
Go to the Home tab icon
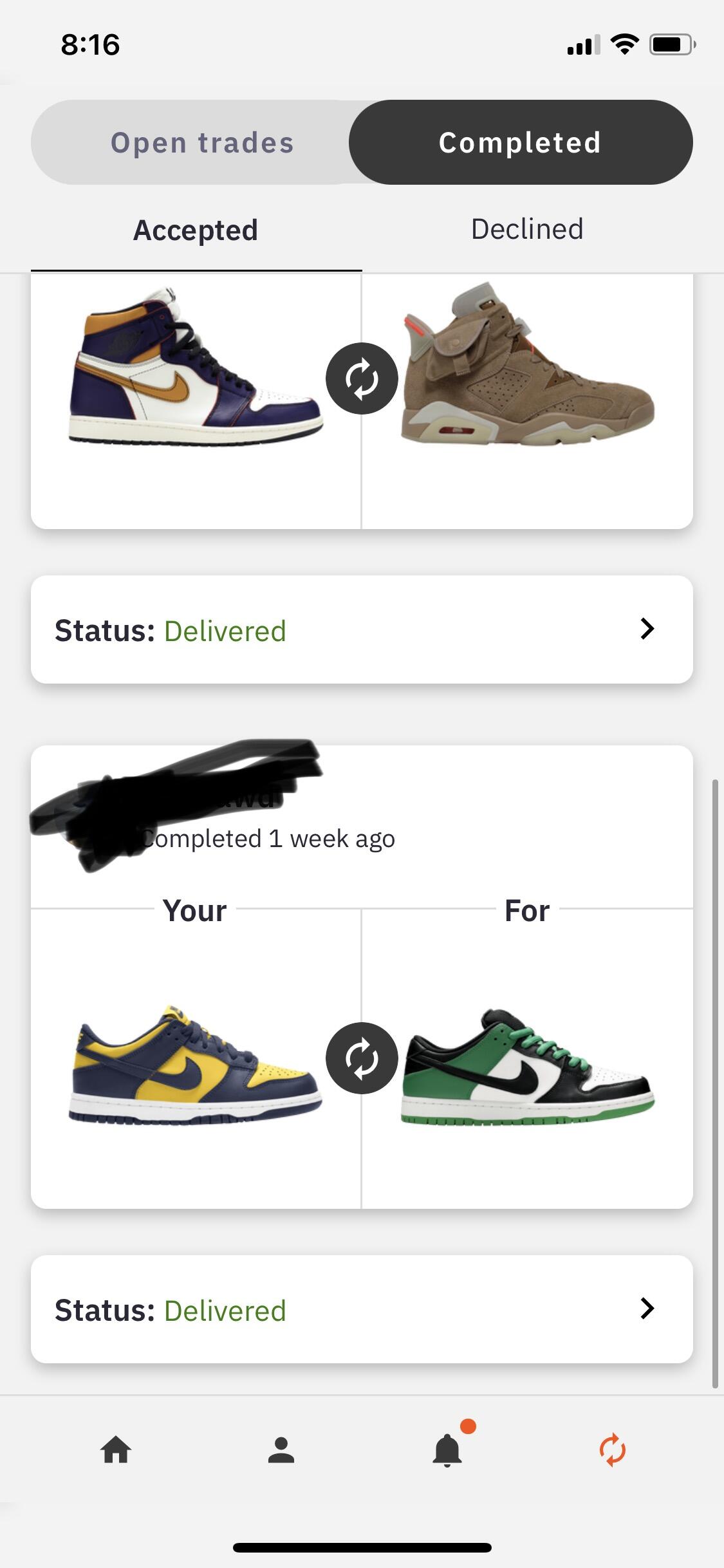[116, 1451]
